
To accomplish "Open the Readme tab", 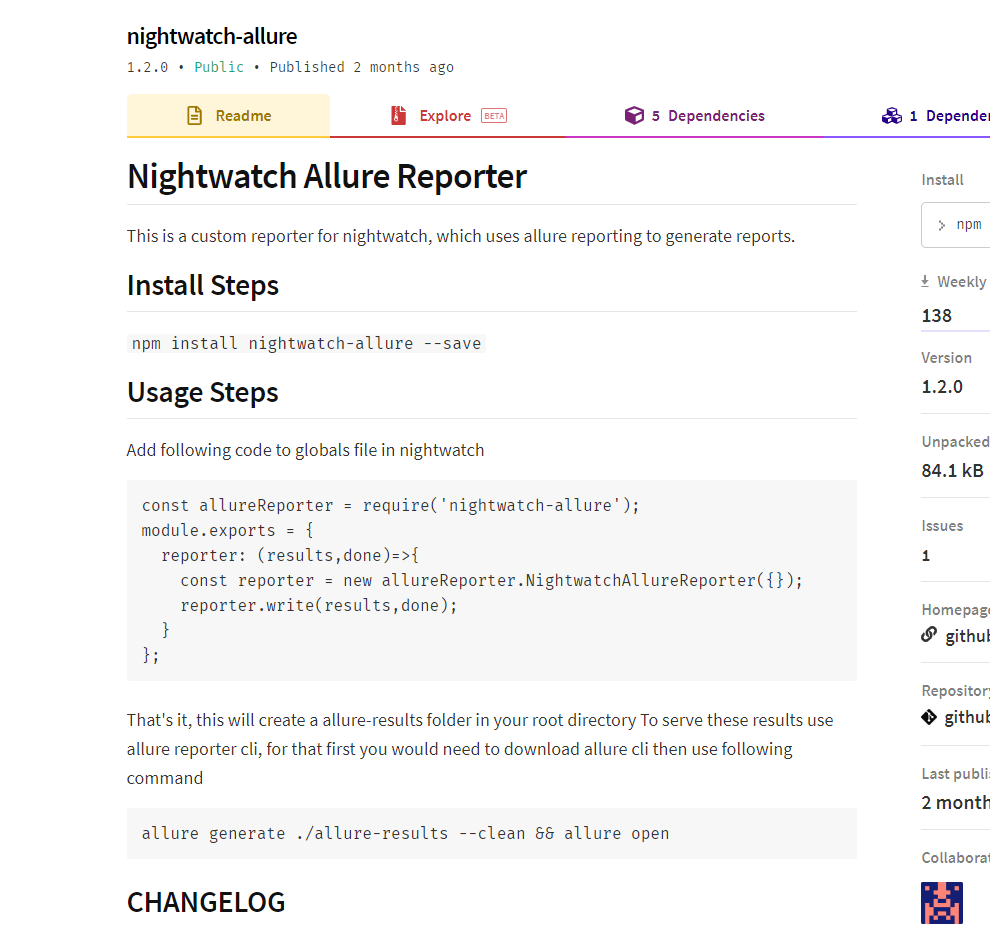I will (x=228, y=116).
